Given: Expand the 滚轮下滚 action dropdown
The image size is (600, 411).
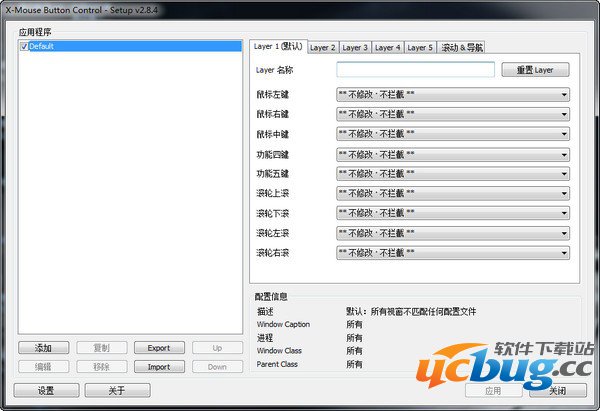Looking at the screenshot, I should (453, 213).
